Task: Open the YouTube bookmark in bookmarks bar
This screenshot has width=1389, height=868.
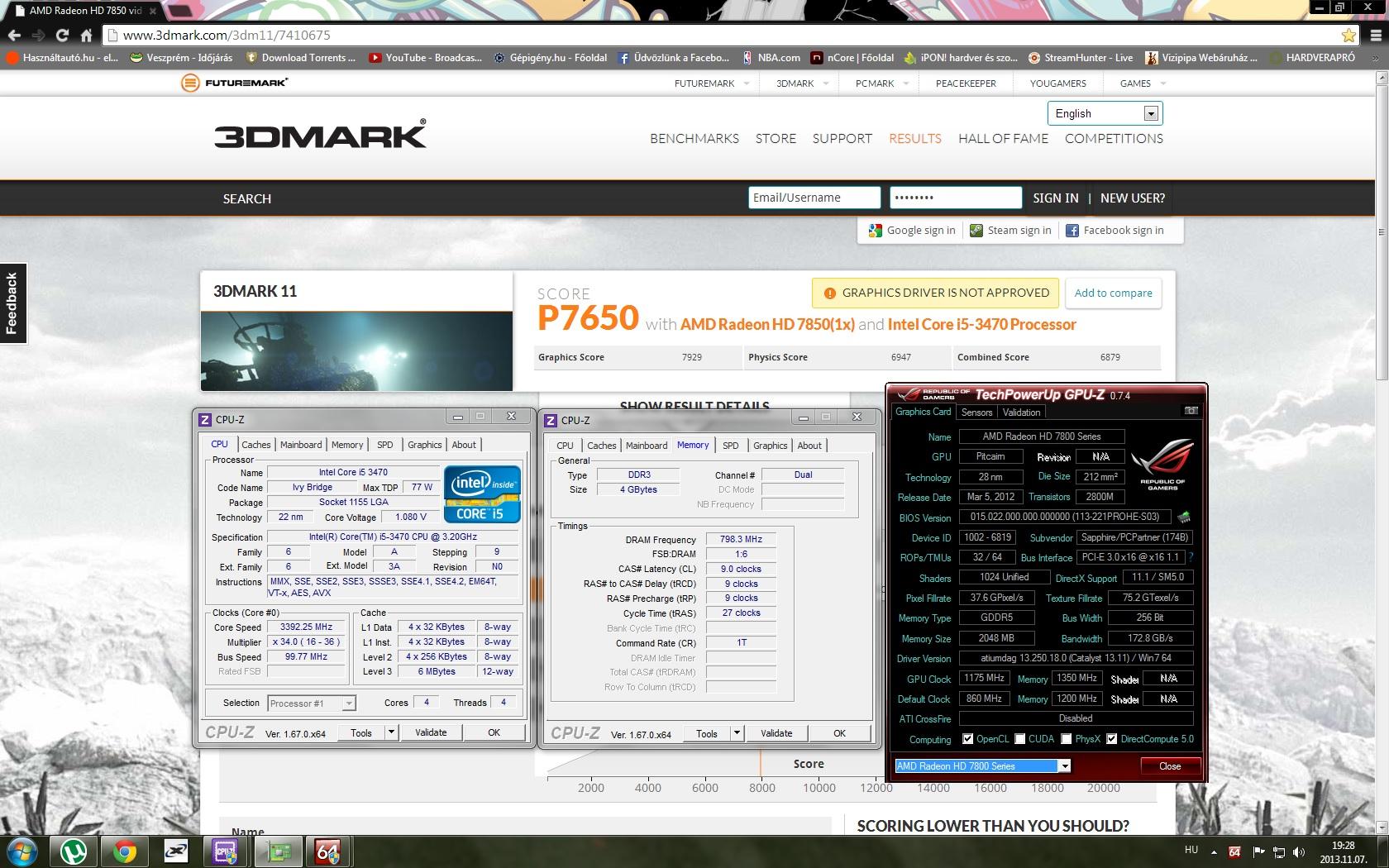Action: point(425,58)
